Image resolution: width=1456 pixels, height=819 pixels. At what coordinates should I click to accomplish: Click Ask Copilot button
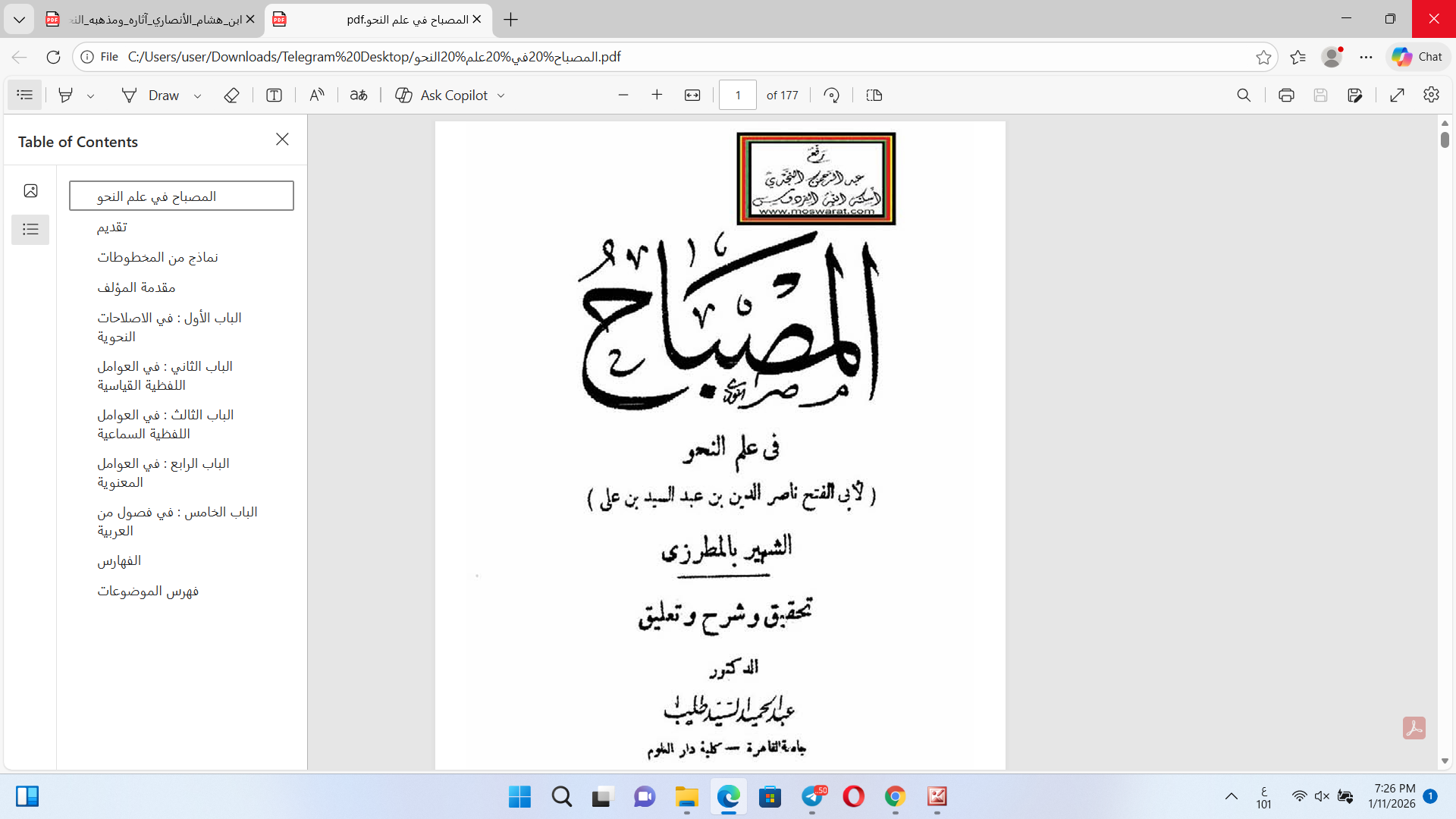coord(441,95)
